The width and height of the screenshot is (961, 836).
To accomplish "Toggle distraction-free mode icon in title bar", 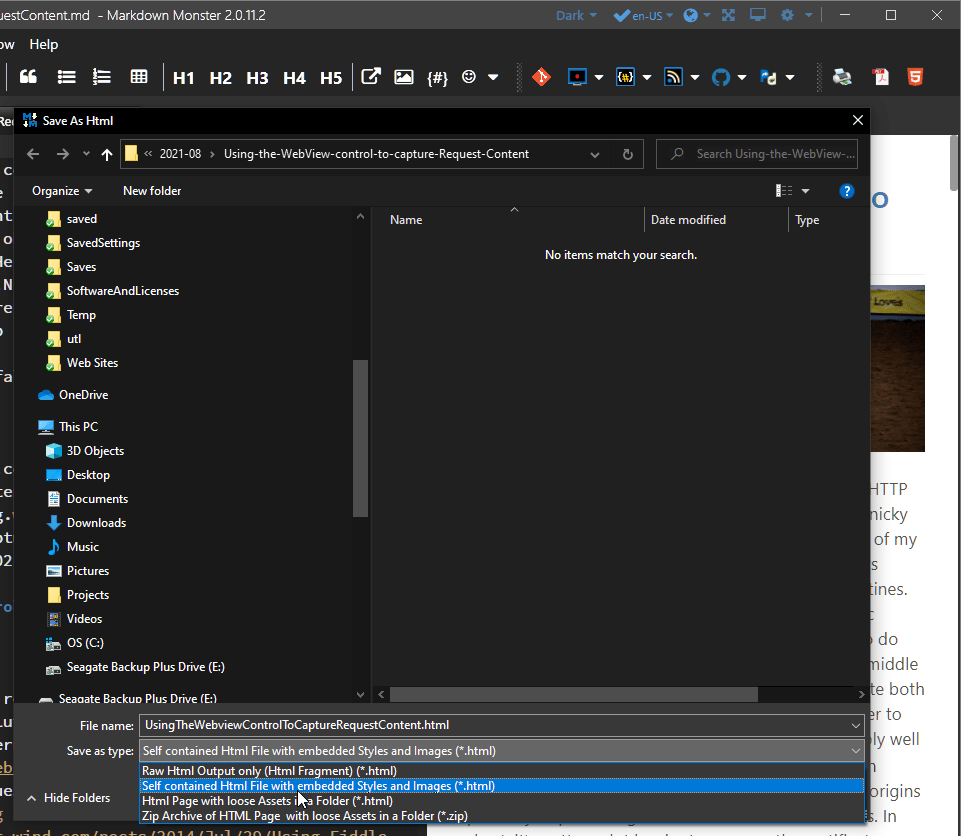I will click(728, 15).
